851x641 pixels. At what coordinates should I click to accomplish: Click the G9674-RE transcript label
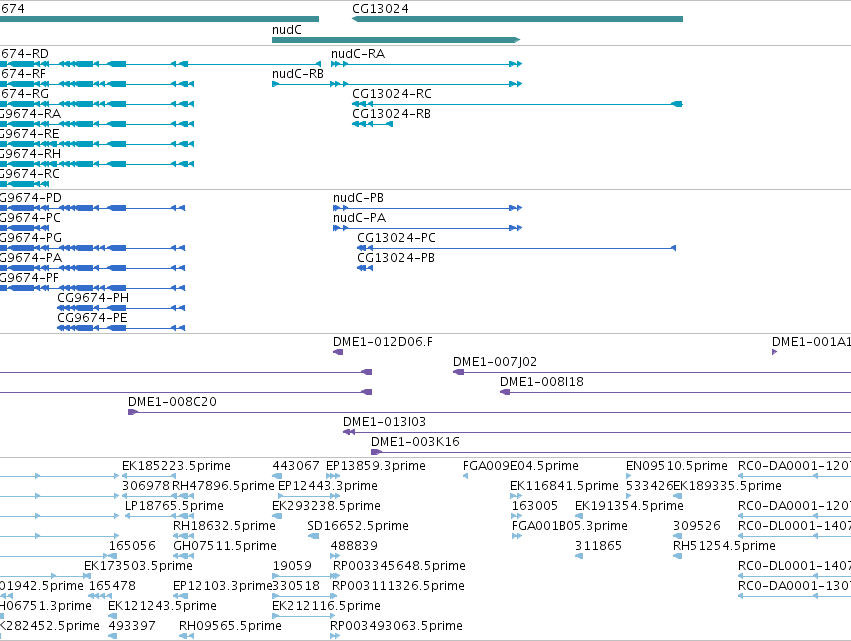(29, 134)
